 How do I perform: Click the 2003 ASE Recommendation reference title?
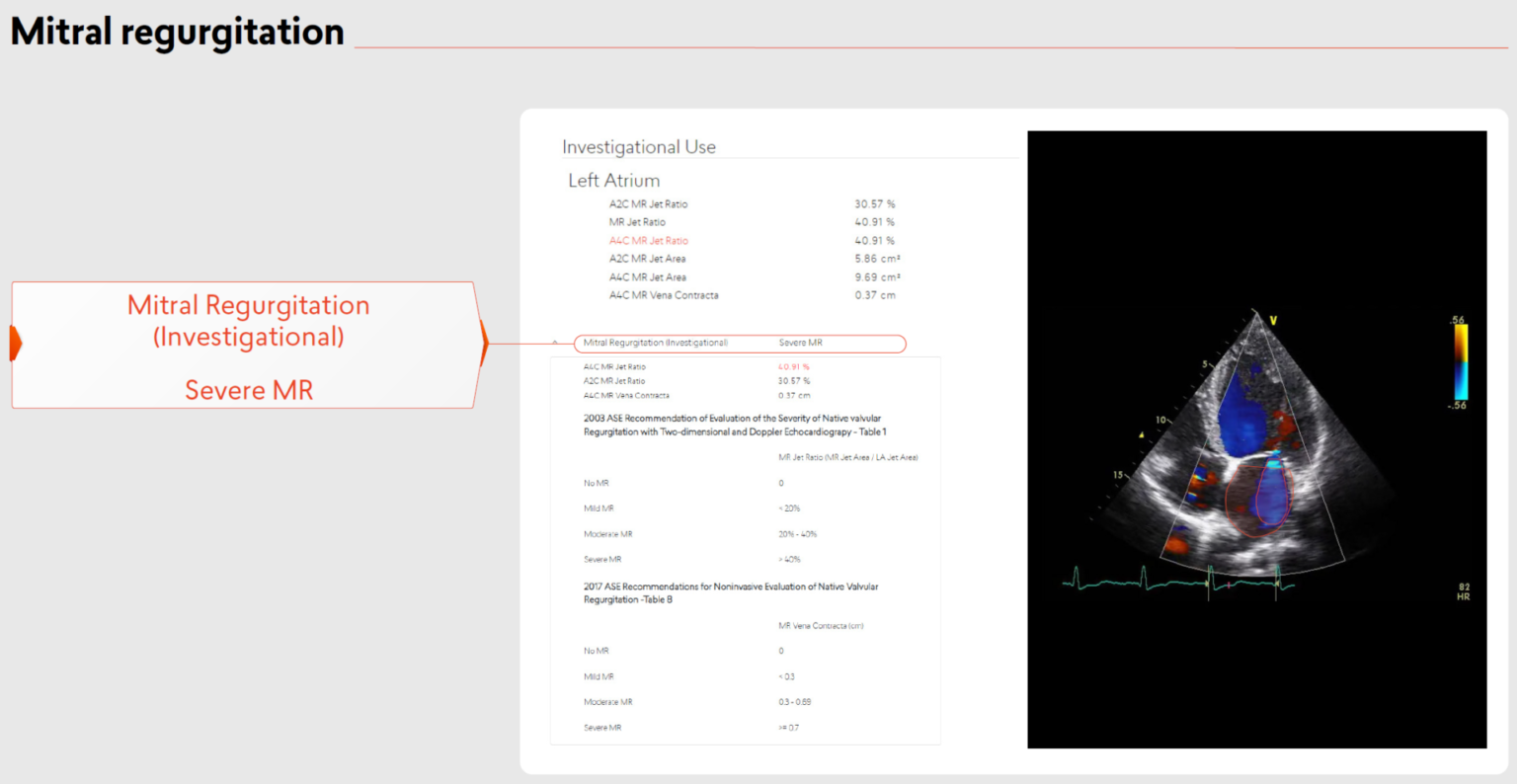[x=733, y=425]
